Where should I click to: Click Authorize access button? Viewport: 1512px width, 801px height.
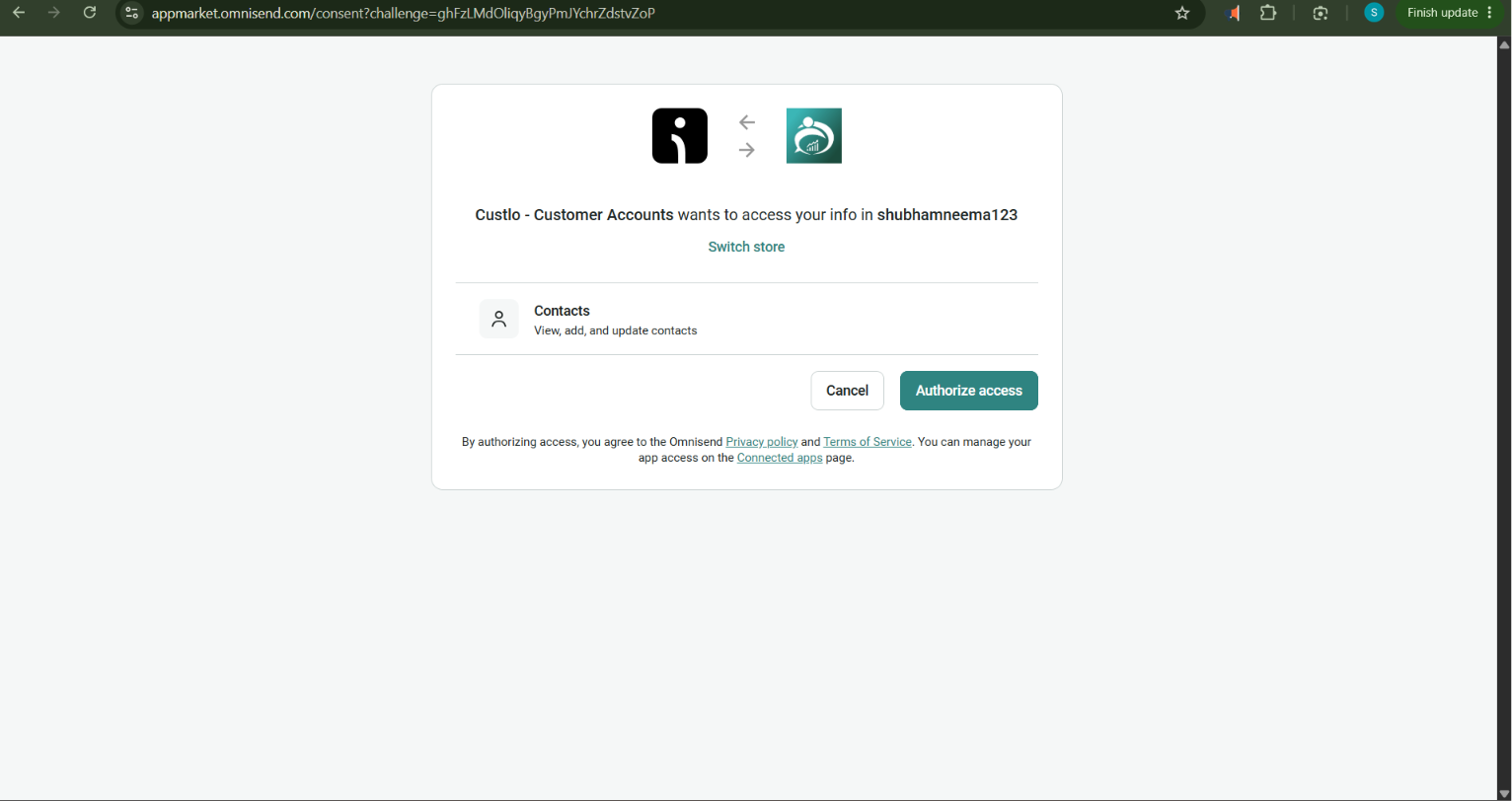tap(969, 391)
